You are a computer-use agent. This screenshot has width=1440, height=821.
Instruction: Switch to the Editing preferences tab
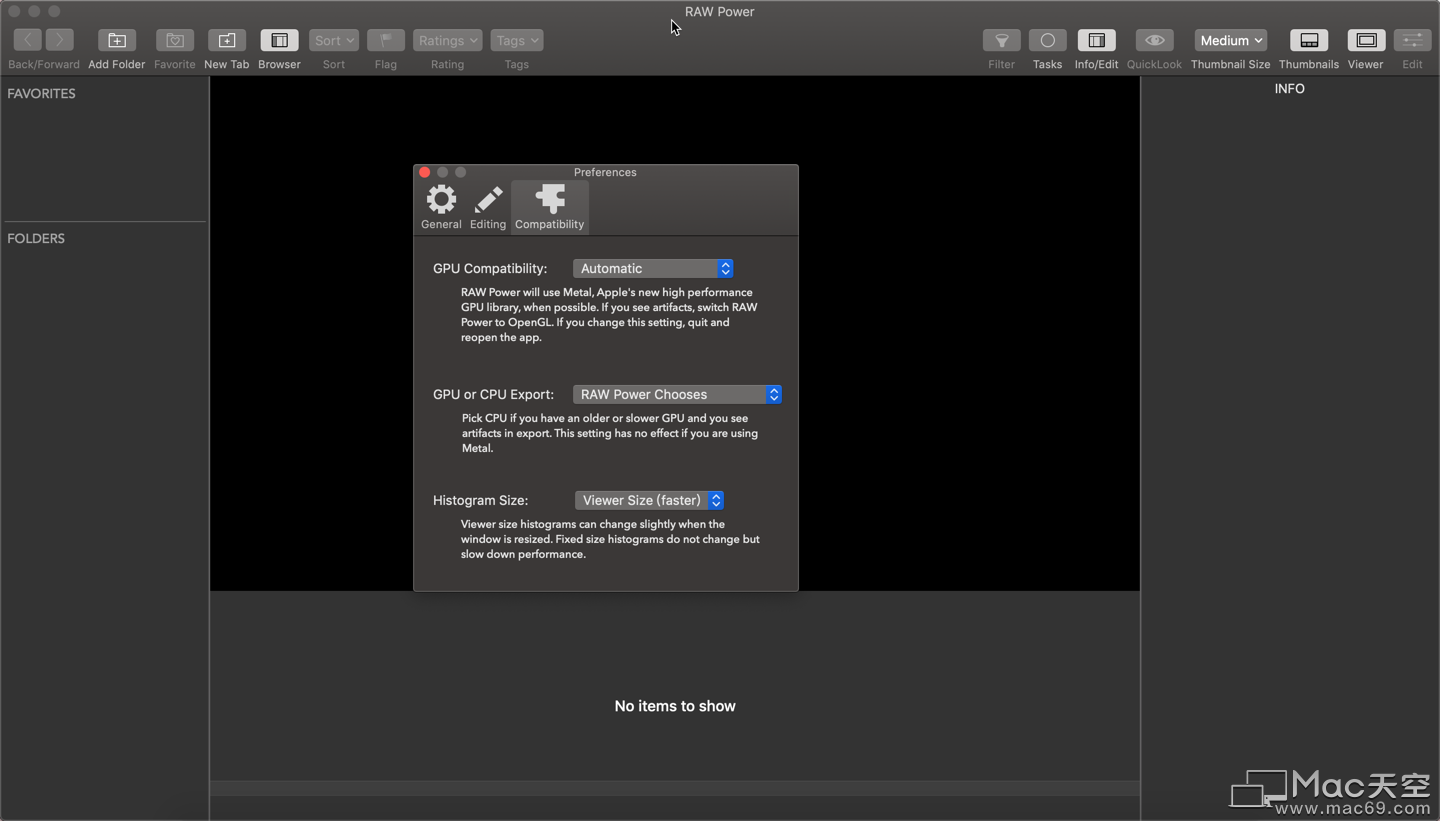click(x=488, y=207)
